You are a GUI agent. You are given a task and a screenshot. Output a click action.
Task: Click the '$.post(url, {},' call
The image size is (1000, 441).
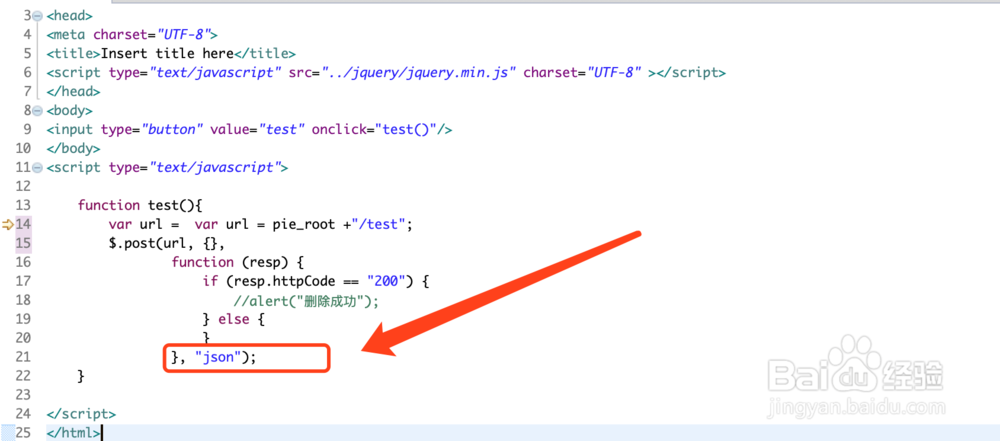tap(167, 244)
